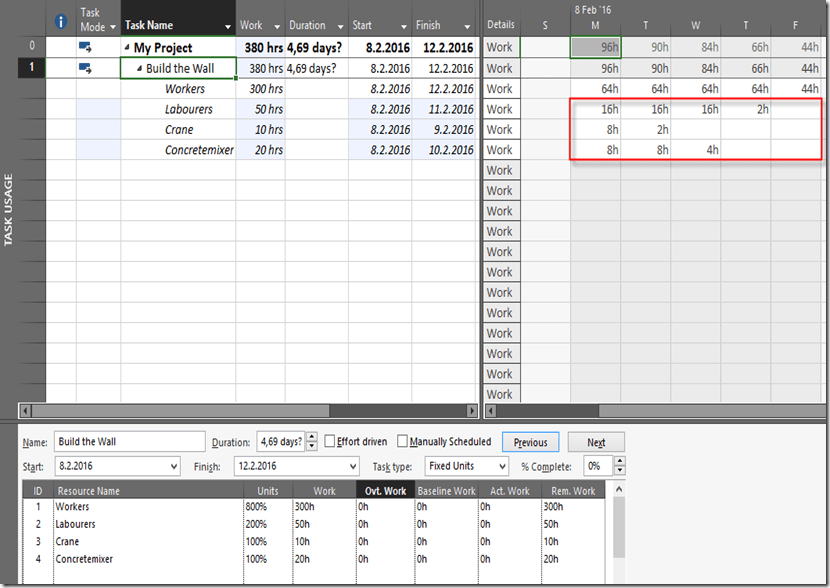This screenshot has width=830, height=588.
Task: Open the Start date dropdown in the form
Action: coord(174,466)
